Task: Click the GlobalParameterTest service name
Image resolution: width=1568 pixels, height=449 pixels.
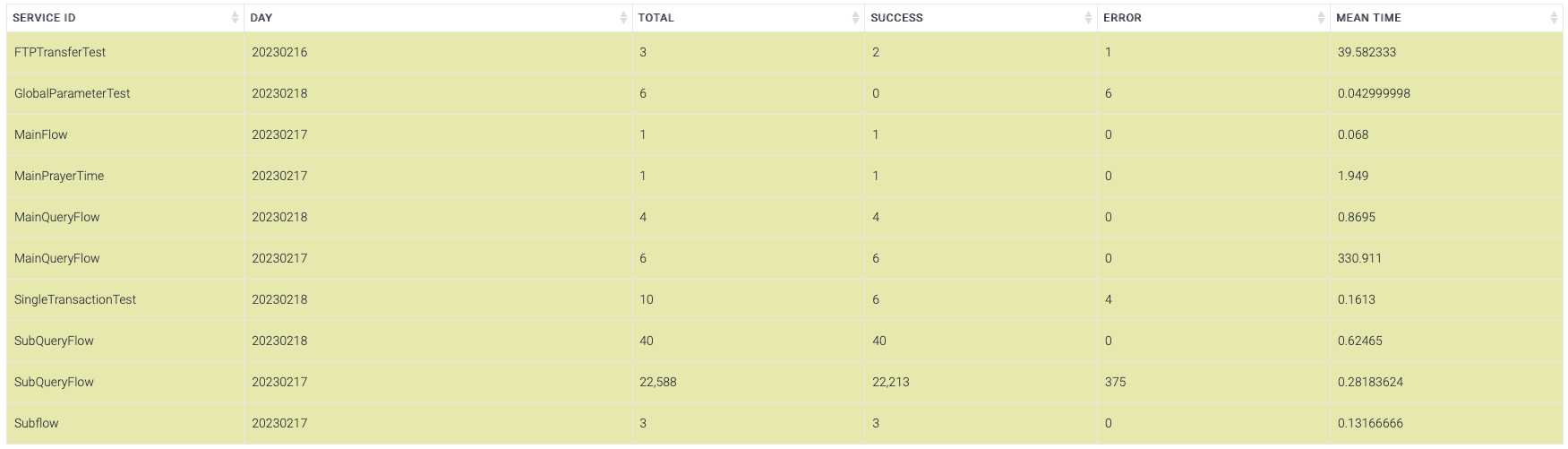Action: 73,93
